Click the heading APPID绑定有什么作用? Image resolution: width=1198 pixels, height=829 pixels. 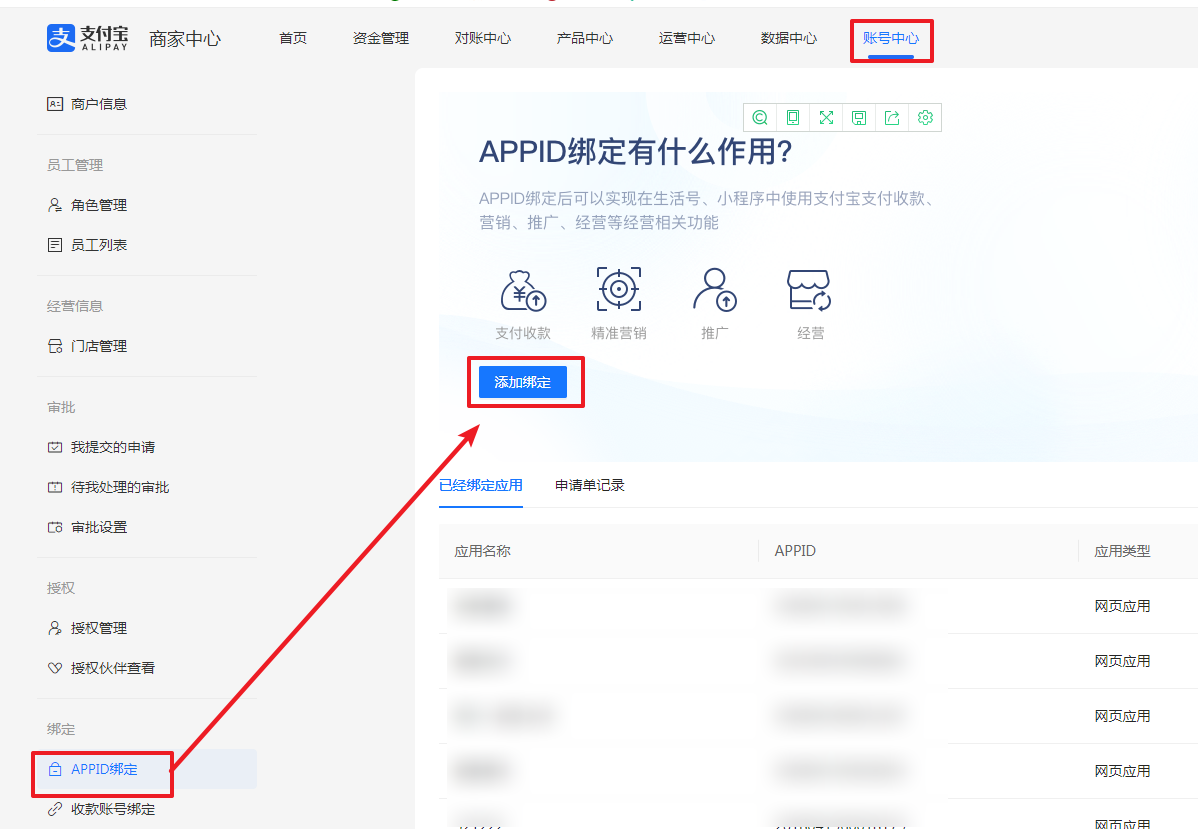tap(636, 151)
